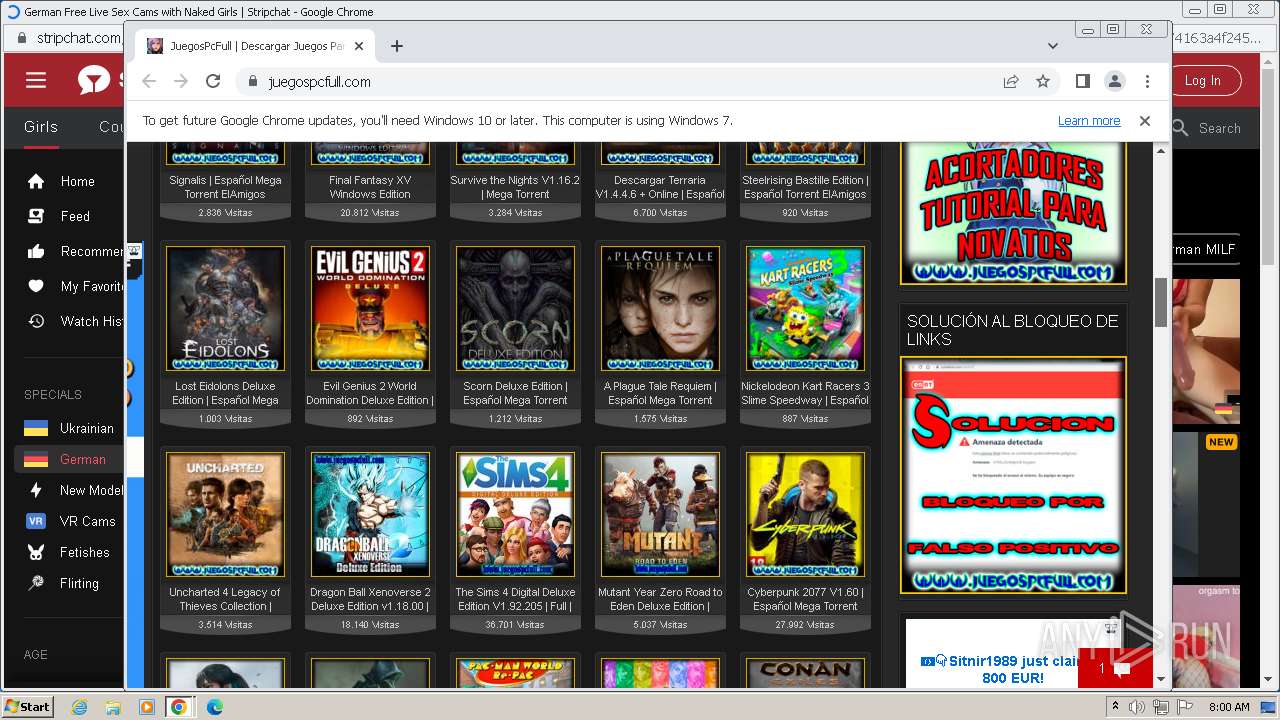Screen dimensions: 1280x720
Task: Open Chrome three-dot menu
Action: (1147, 82)
